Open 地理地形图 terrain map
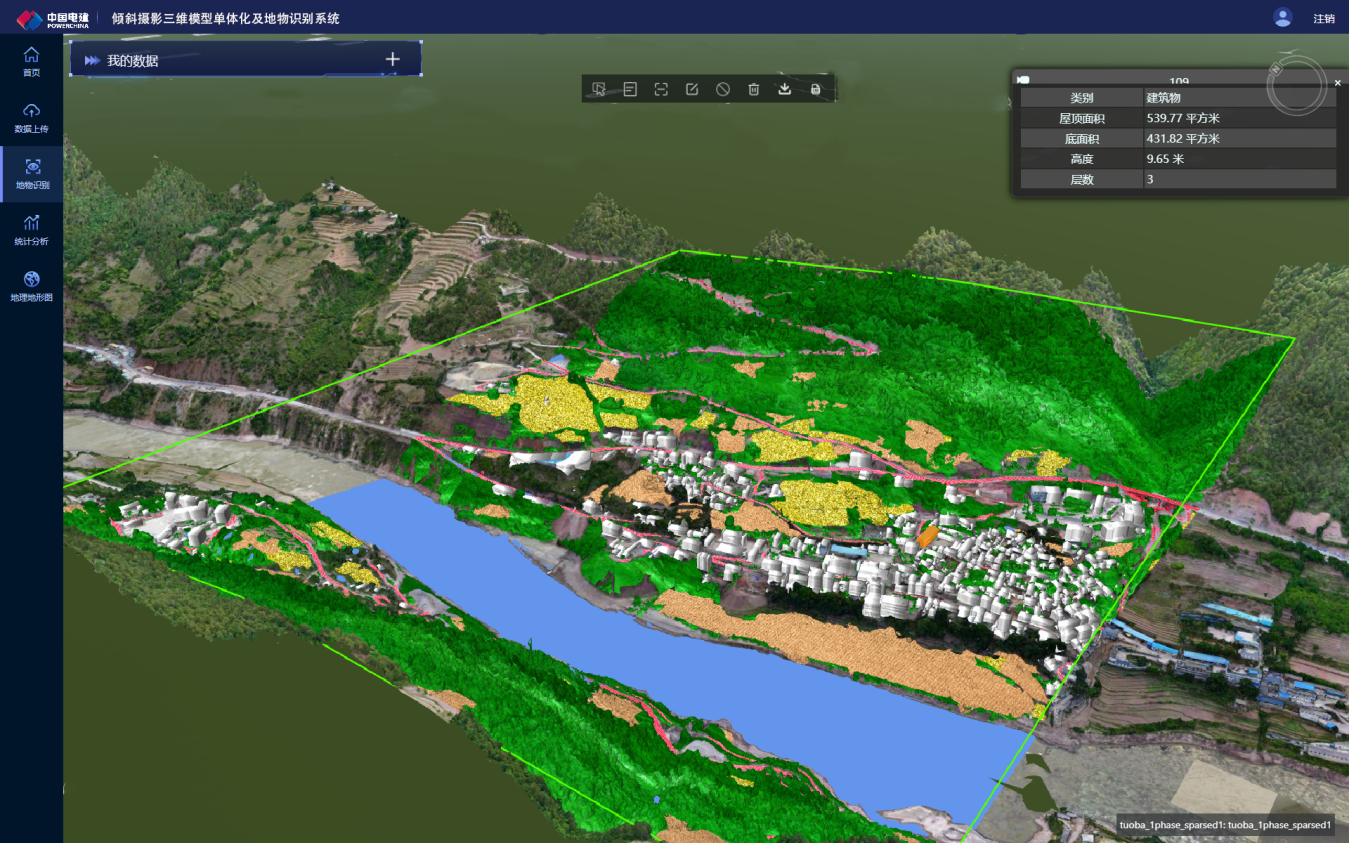This screenshot has width=1349, height=843. point(32,286)
